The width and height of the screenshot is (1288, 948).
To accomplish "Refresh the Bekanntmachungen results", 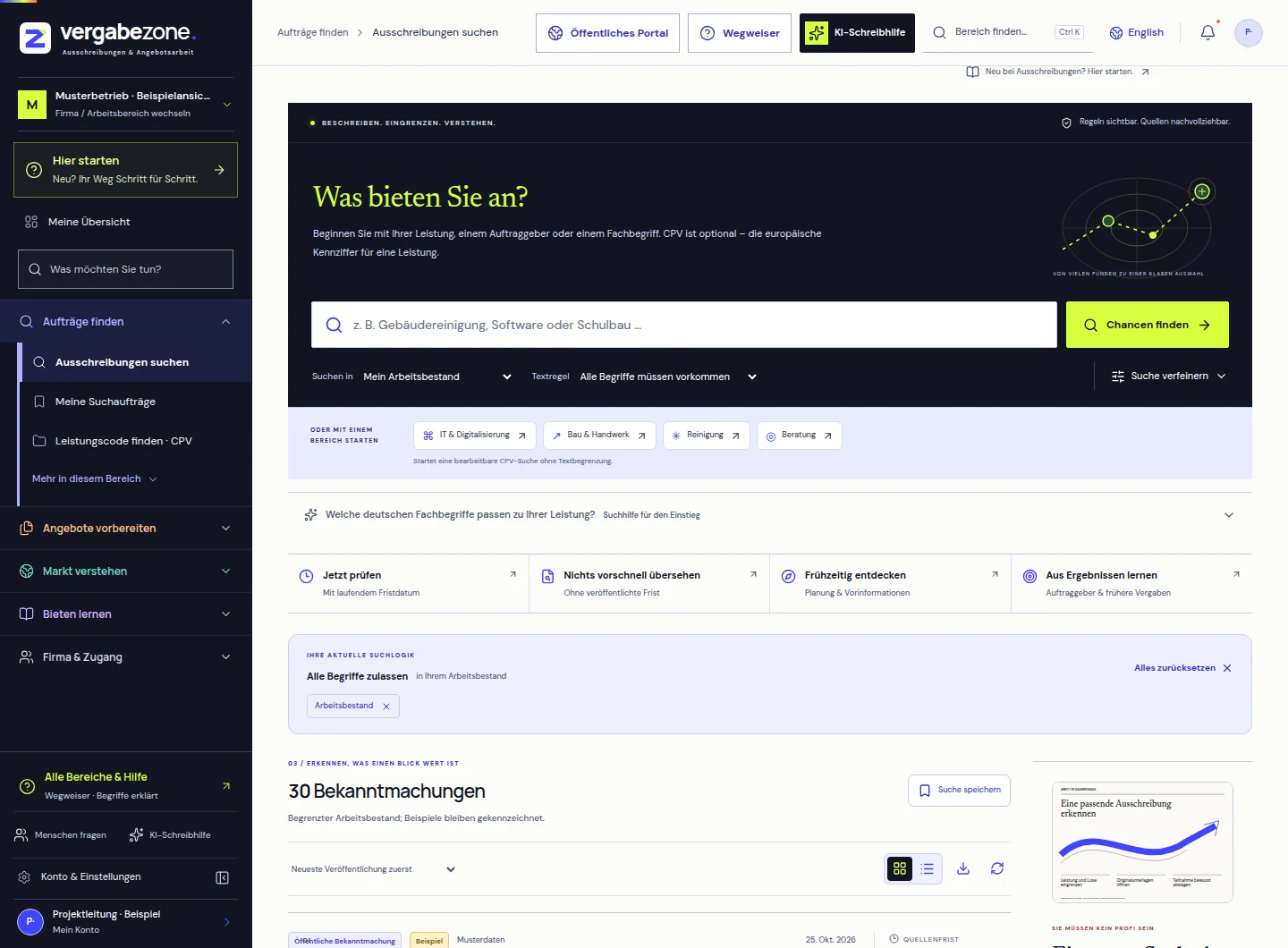I will [997, 868].
